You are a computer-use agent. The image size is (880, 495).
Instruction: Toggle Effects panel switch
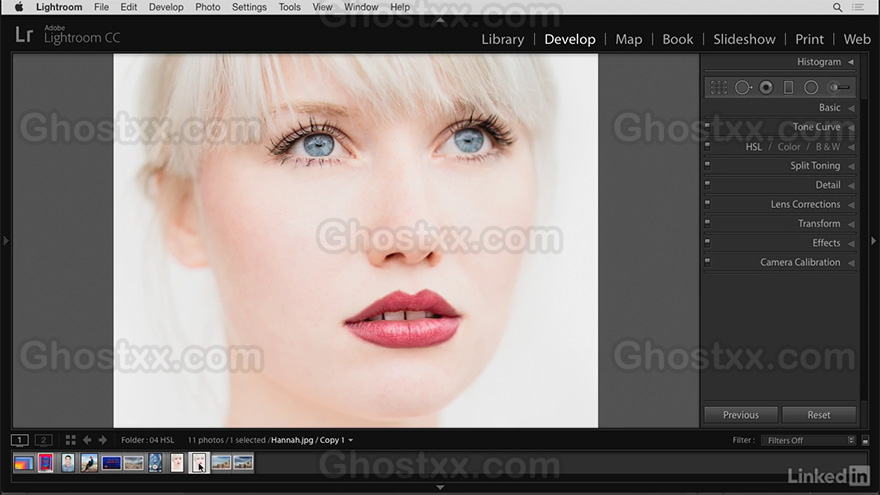[707, 243]
